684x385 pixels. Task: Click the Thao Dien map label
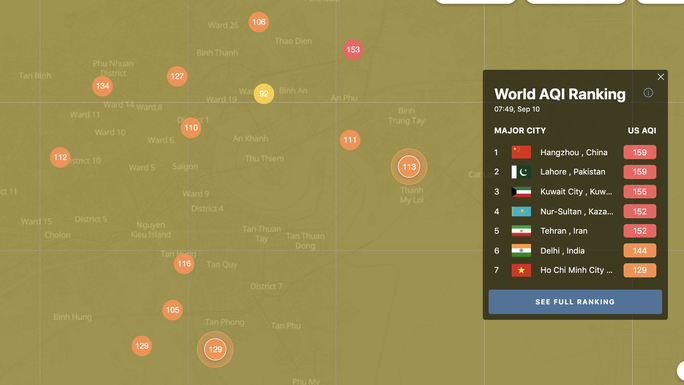click(293, 41)
